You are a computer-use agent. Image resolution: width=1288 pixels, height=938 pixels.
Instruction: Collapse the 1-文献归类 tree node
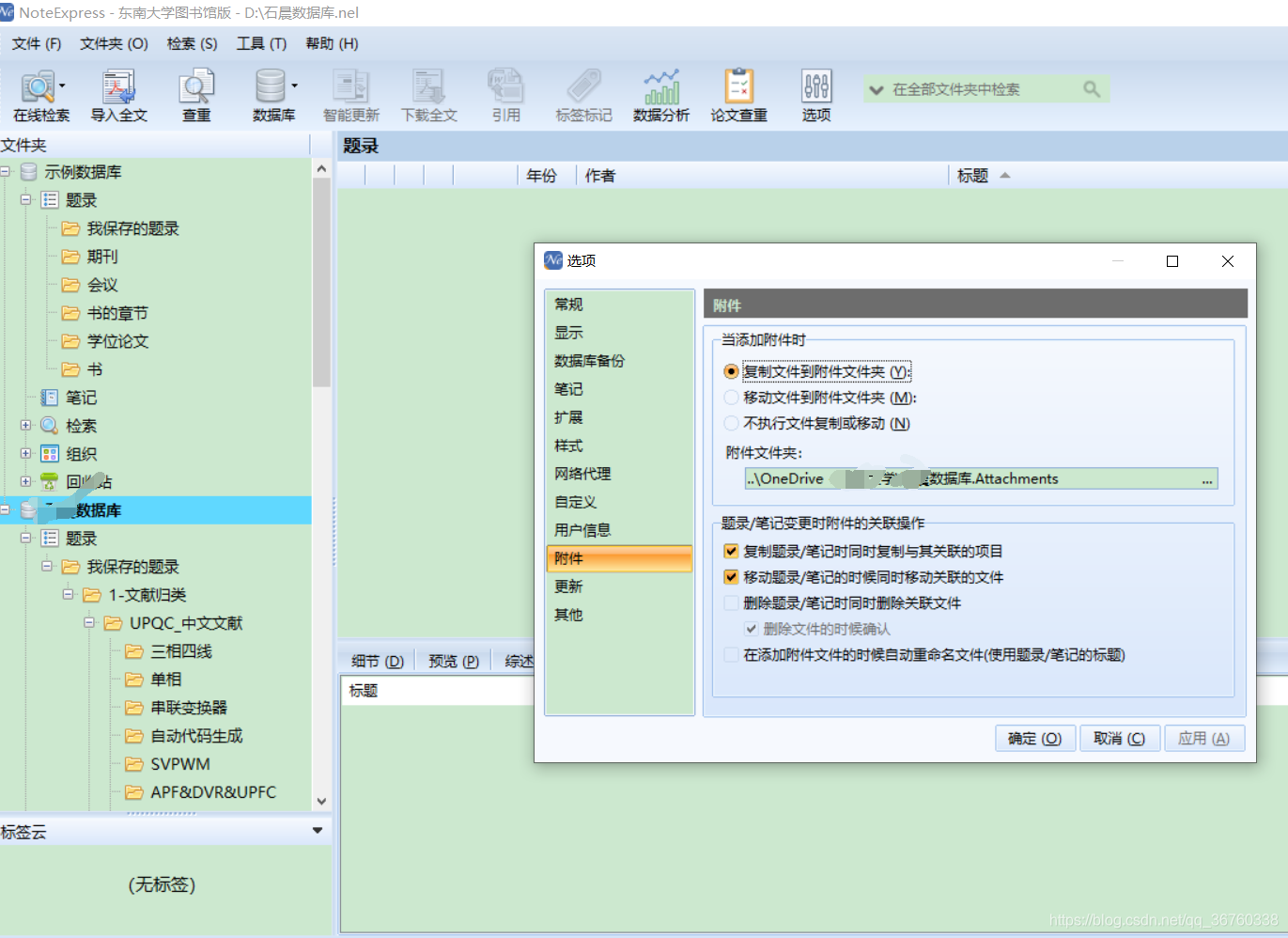(68, 595)
